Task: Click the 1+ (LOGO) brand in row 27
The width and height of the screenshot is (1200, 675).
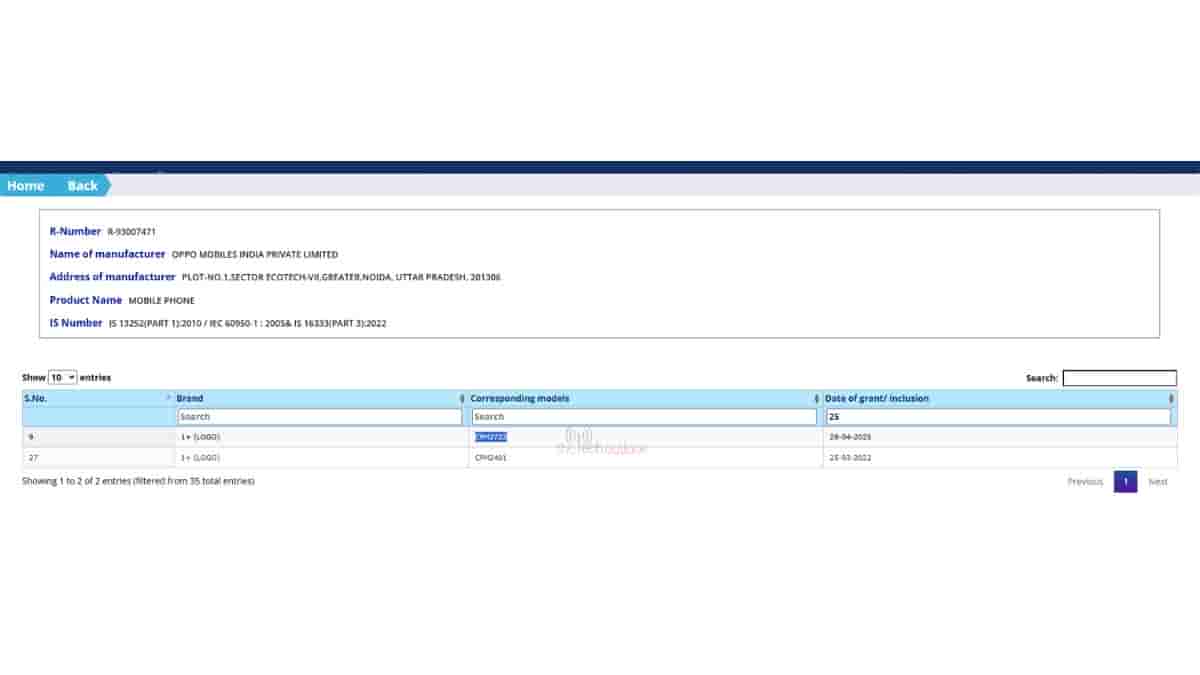Action: tap(200, 457)
